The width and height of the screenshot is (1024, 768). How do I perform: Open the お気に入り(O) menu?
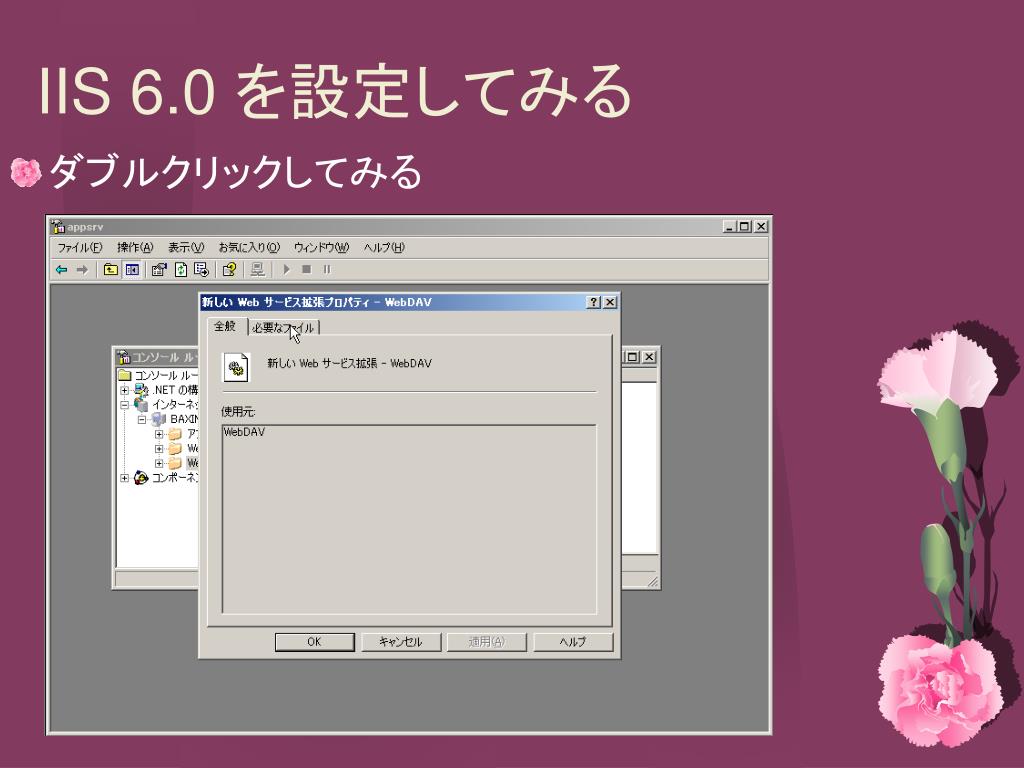(249, 248)
